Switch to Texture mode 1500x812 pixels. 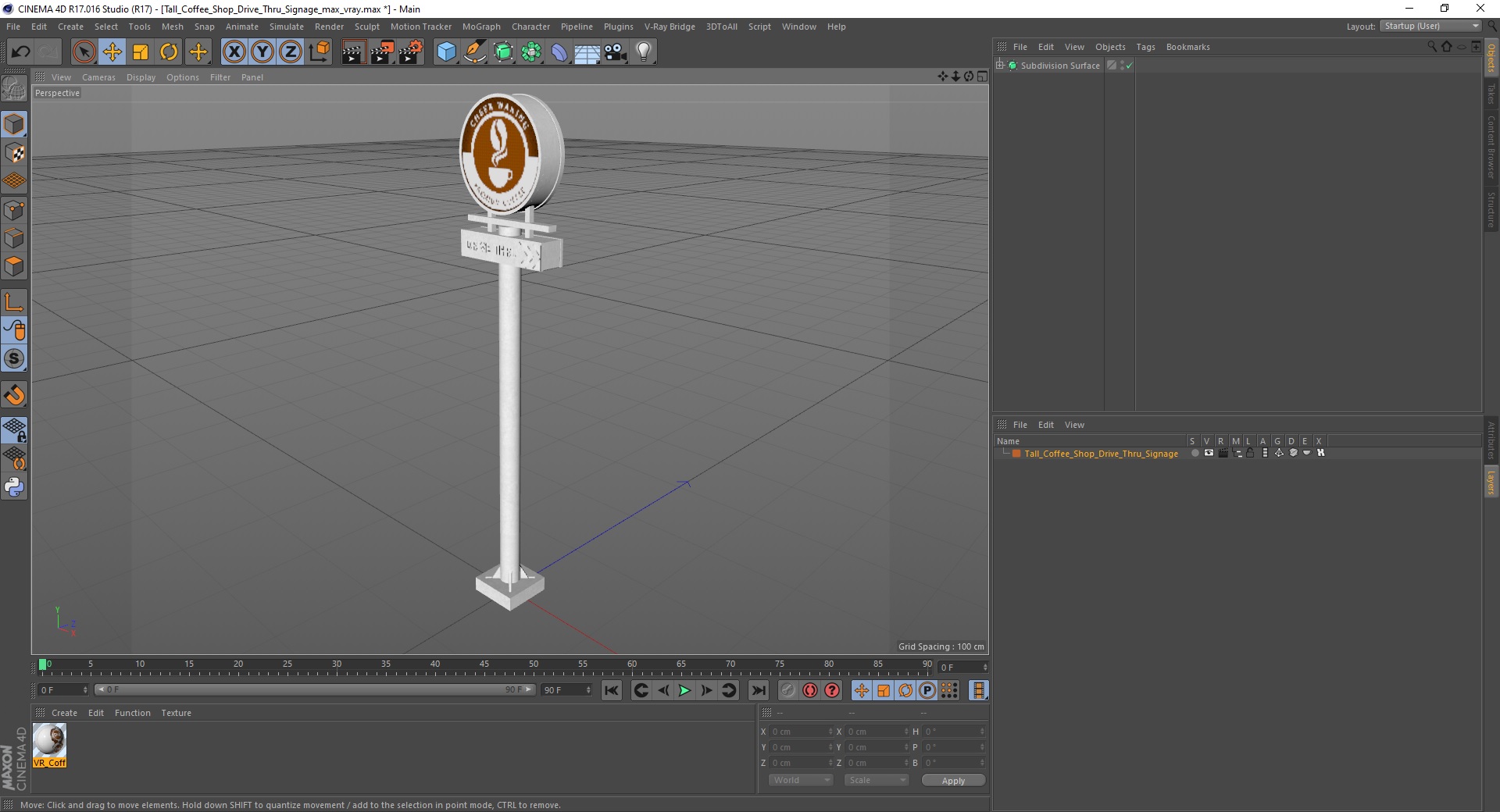point(14,152)
